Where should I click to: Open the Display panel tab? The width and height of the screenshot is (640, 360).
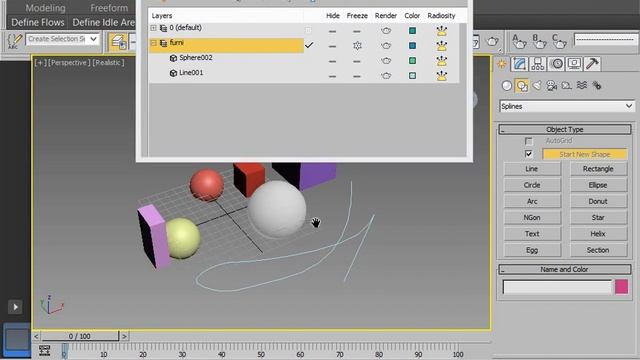pyautogui.click(x=574, y=64)
